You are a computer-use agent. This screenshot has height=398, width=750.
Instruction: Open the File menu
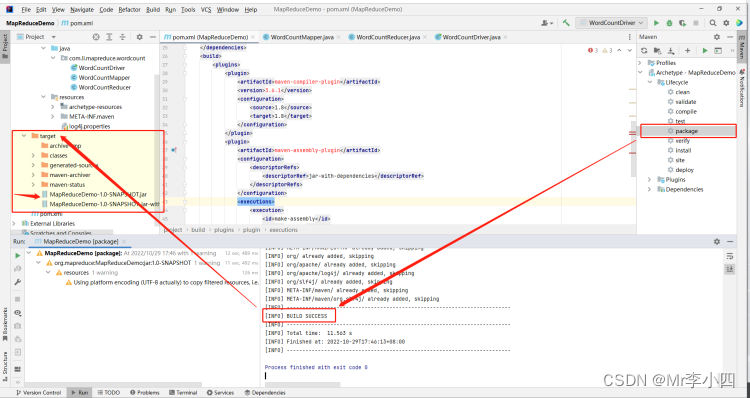click(x=26, y=10)
